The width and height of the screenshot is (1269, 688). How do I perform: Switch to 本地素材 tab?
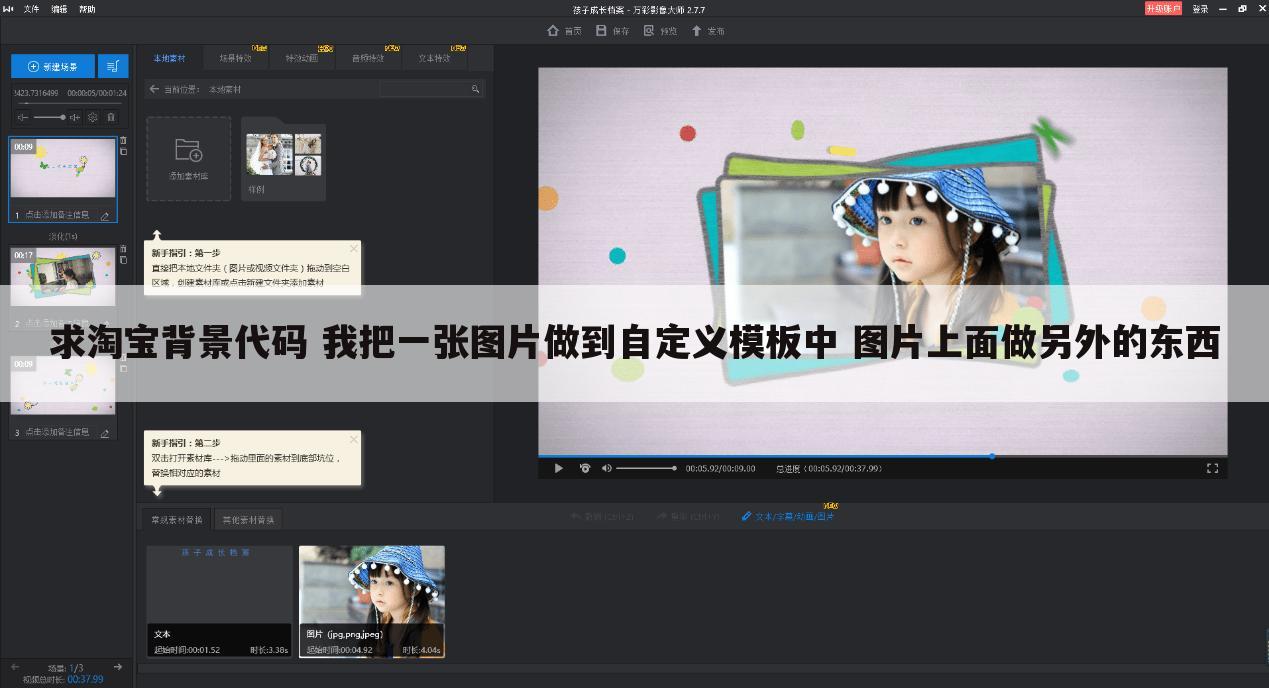point(169,58)
